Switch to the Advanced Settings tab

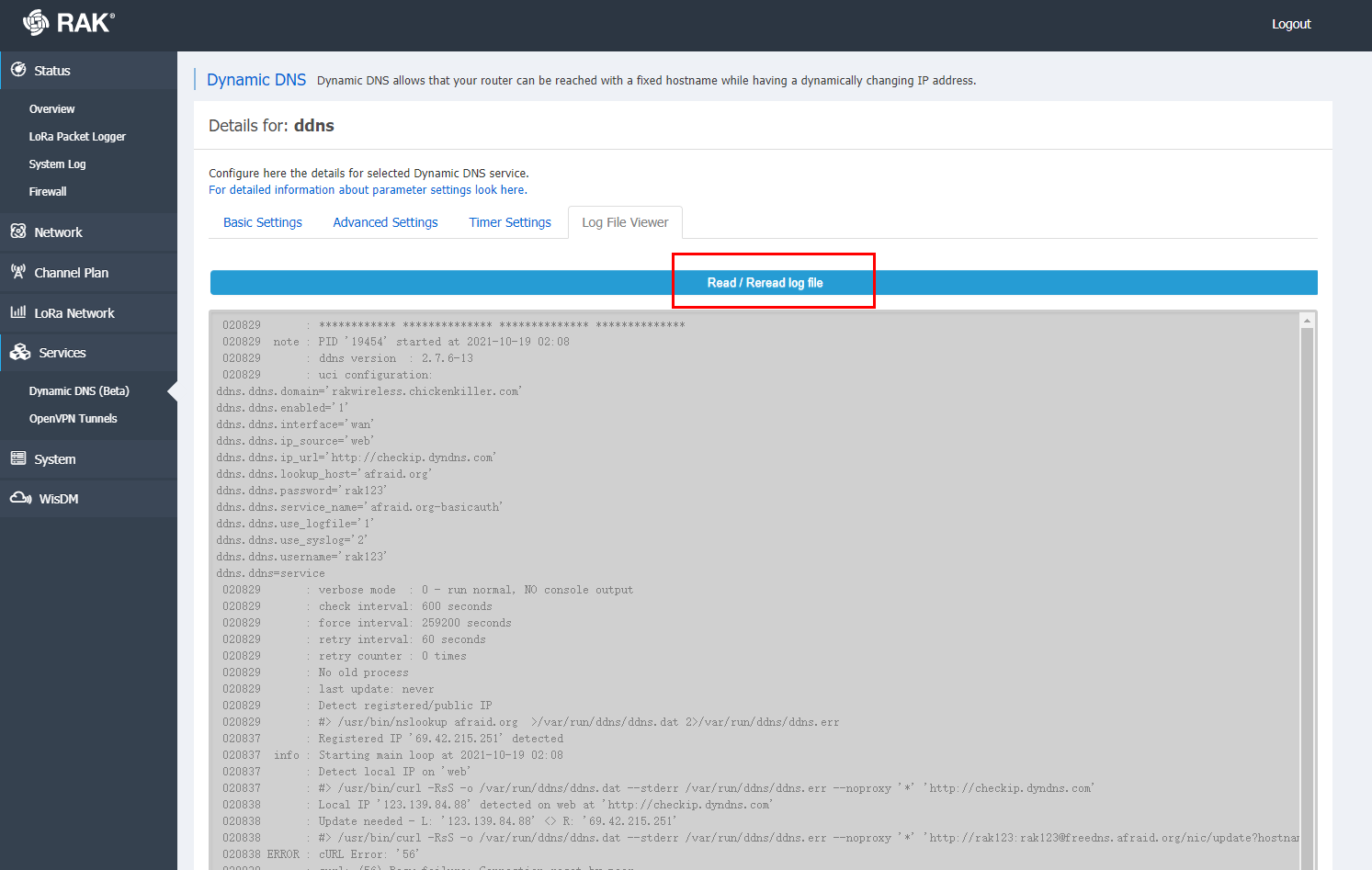385,222
